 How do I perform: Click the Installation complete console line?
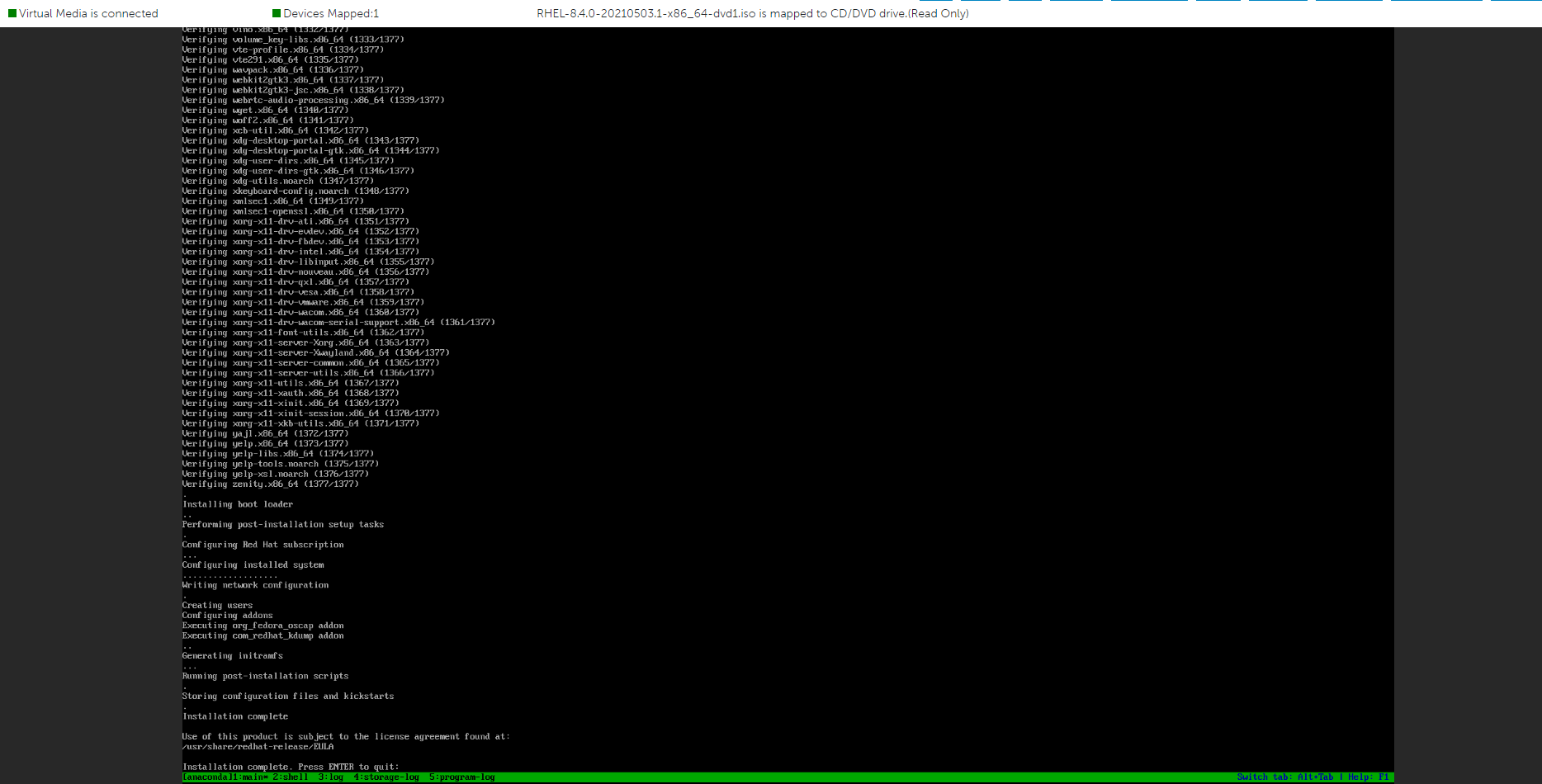coord(235,716)
